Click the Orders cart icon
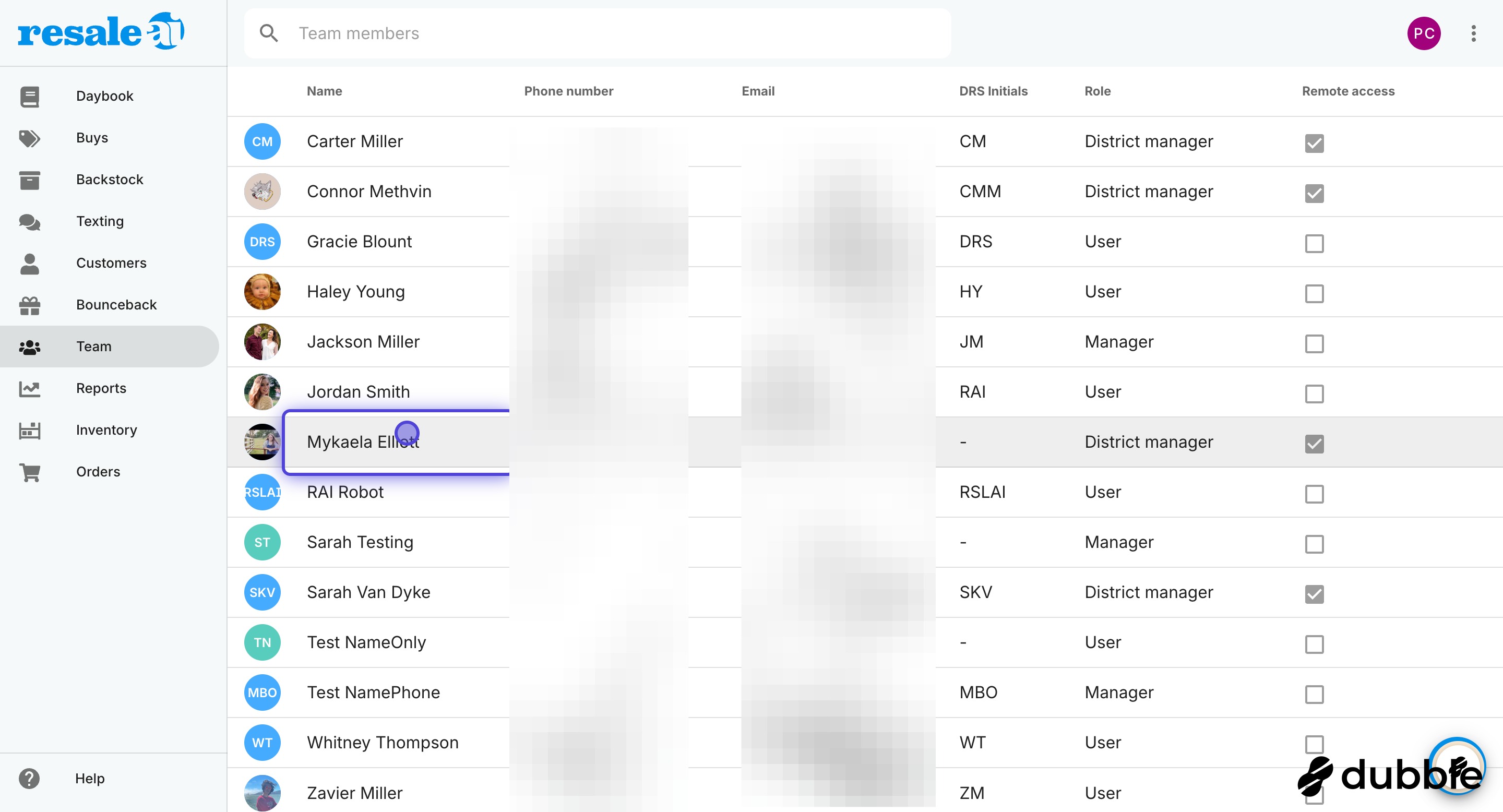The width and height of the screenshot is (1503, 812). click(29, 472)
